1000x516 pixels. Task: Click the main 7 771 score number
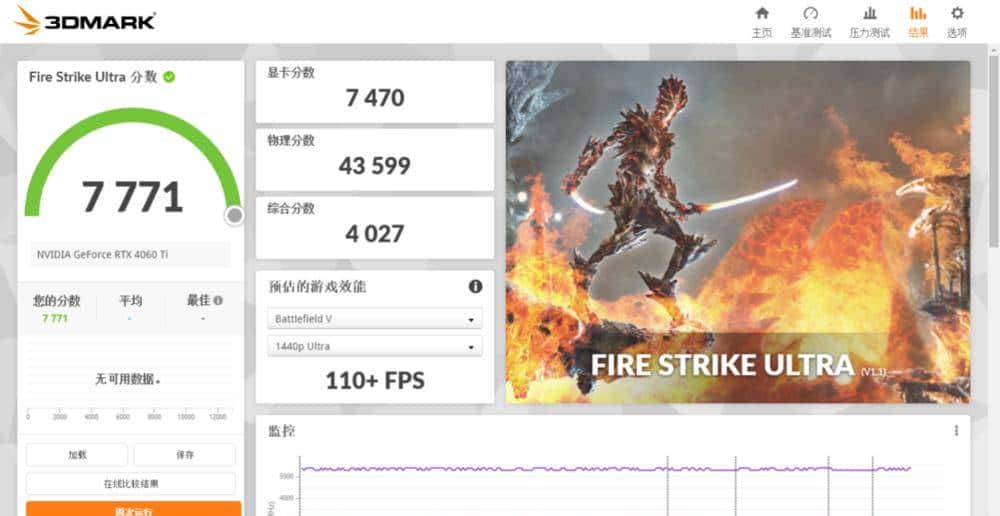click(133, 196)
